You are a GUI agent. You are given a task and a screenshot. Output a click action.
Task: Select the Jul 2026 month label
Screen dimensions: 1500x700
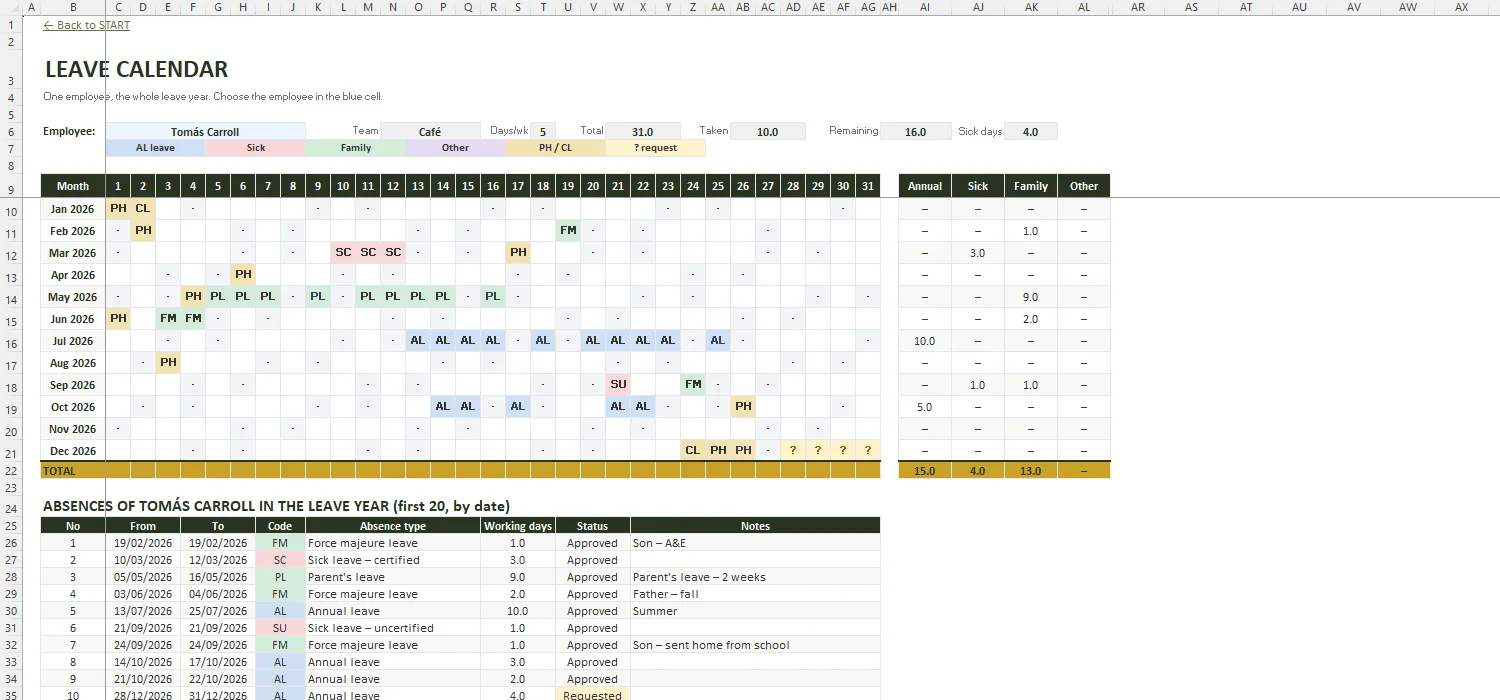(73, 341)
